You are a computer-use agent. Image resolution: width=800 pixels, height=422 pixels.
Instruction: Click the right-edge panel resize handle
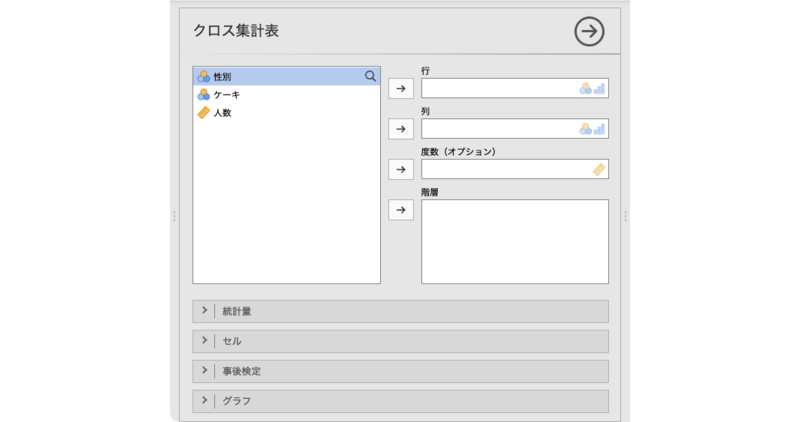pyautogui.click(x=626, y=215)
